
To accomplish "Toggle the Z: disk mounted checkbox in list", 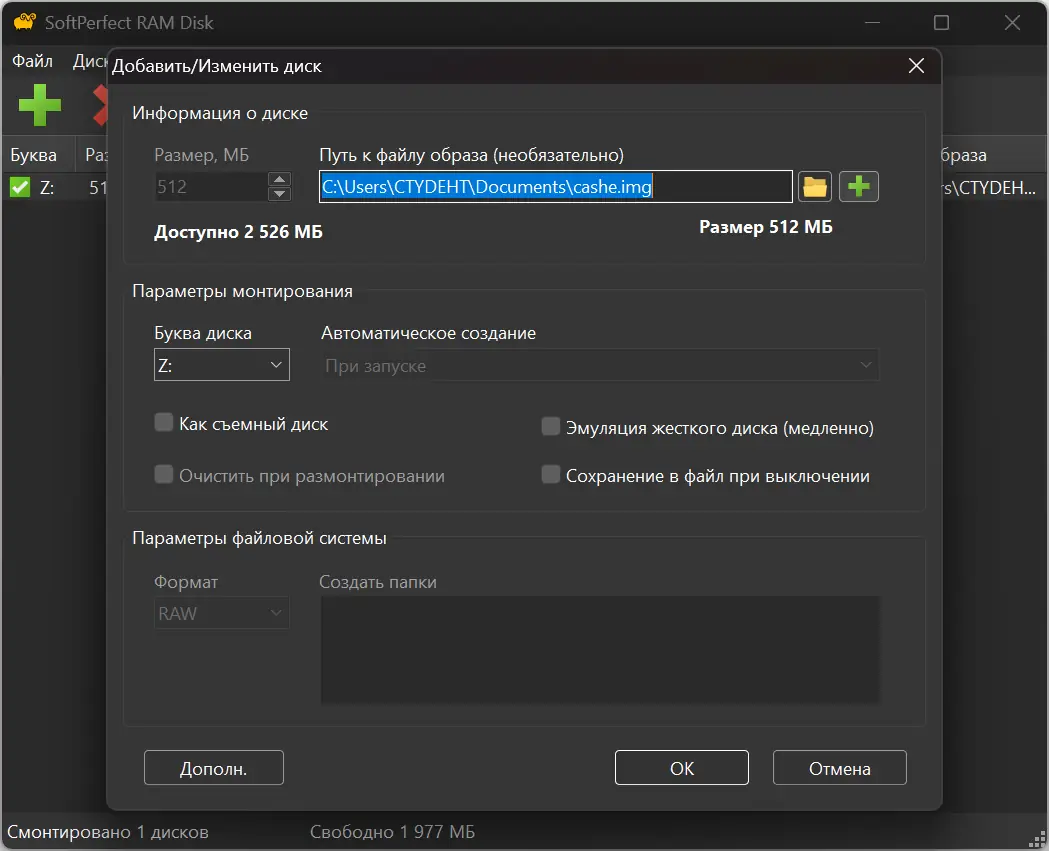I will click(20, 187).
